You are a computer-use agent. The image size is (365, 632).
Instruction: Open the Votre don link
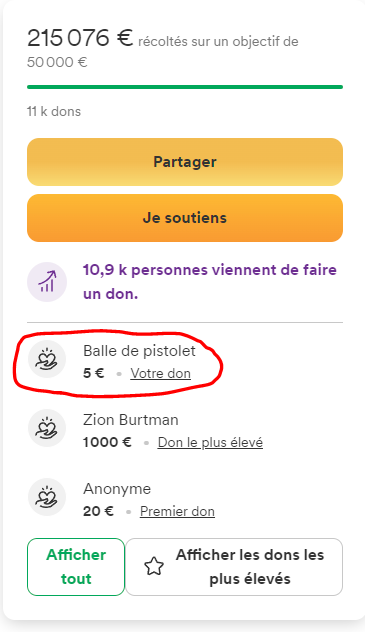[x=160, y=374]
